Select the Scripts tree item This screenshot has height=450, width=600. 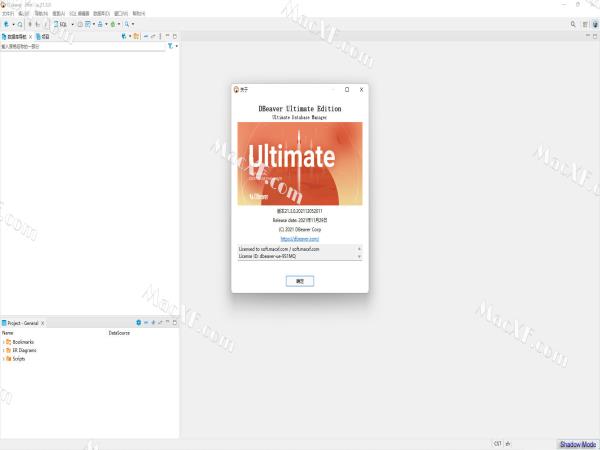pos(19,359)
